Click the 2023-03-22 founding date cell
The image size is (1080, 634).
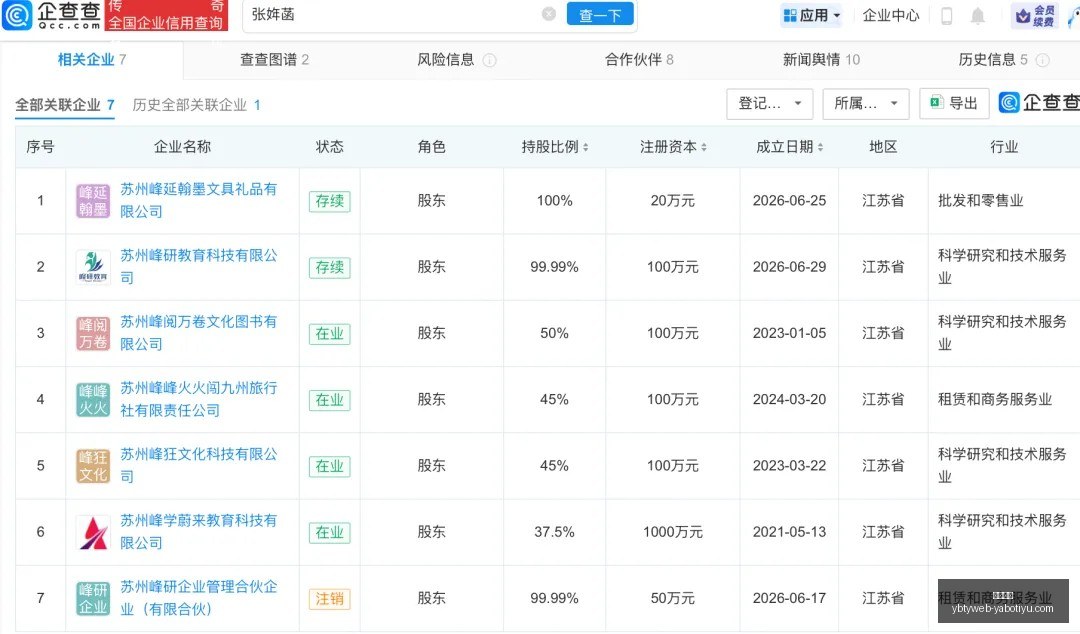[x=789, y=465]
